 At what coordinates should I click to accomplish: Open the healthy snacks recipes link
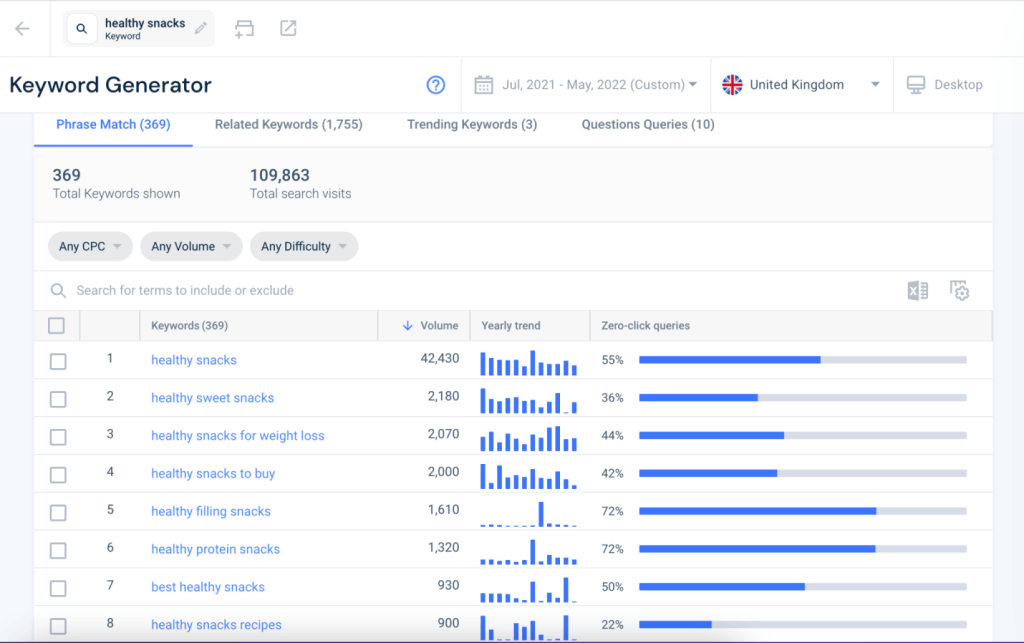coord(216,625)
